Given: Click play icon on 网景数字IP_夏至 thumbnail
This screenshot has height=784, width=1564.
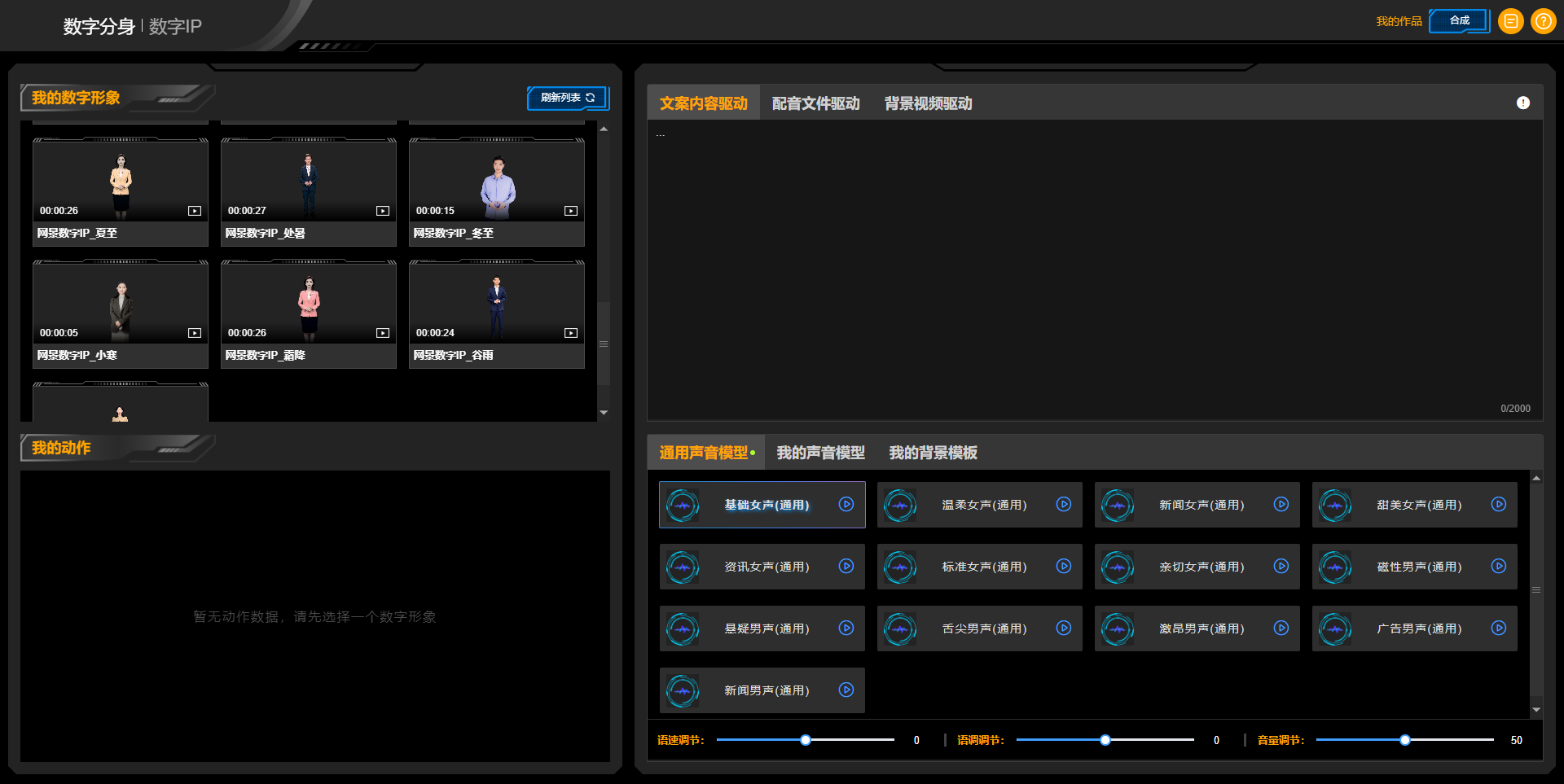Looking at the screenshot, I should (x=195, y=211).
